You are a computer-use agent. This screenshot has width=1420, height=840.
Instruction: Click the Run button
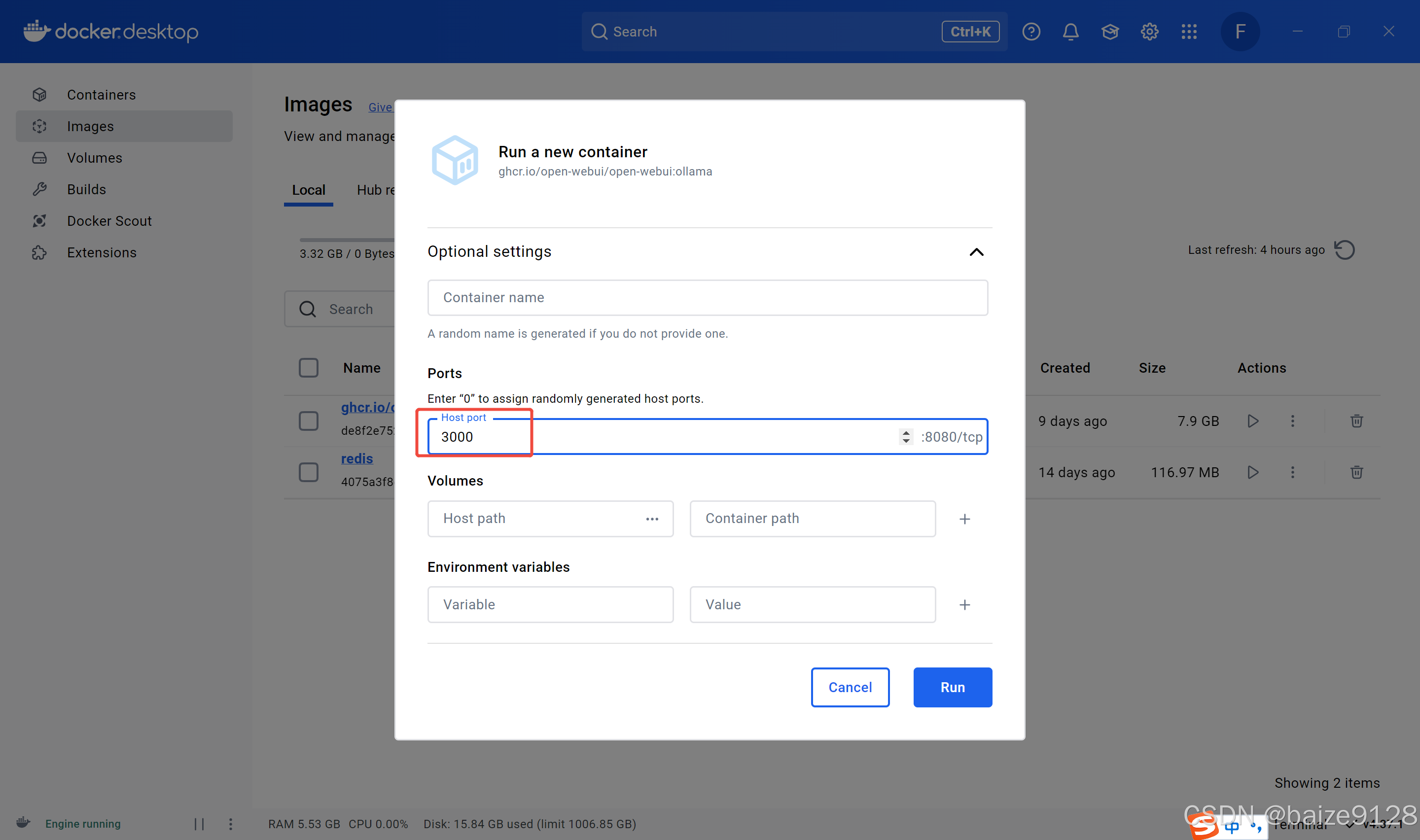click(952, 687)
